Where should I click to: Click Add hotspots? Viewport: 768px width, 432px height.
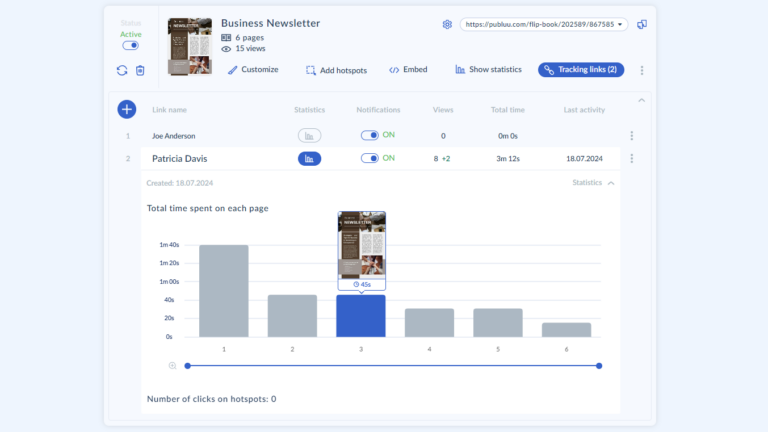[x=336, y=70]
